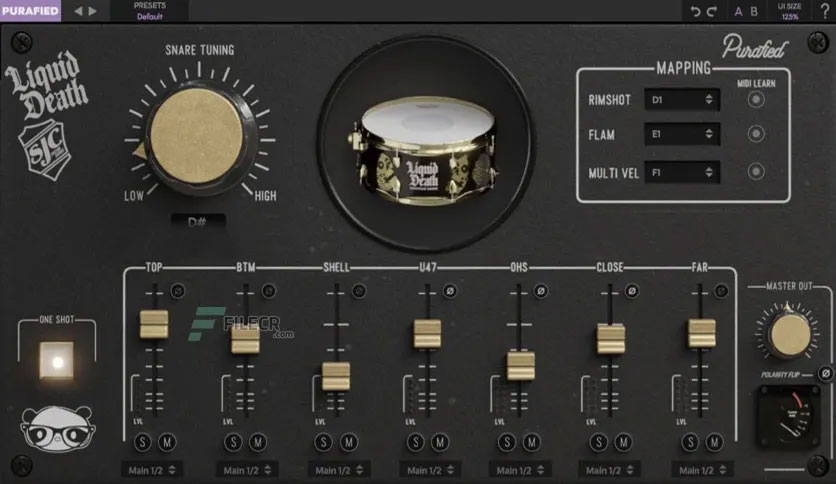The width and height of the screenshot is (836, 484).
Task: Open the FAR channel Main 1/2 output dropdown
Action: click(x=702, y=470)
